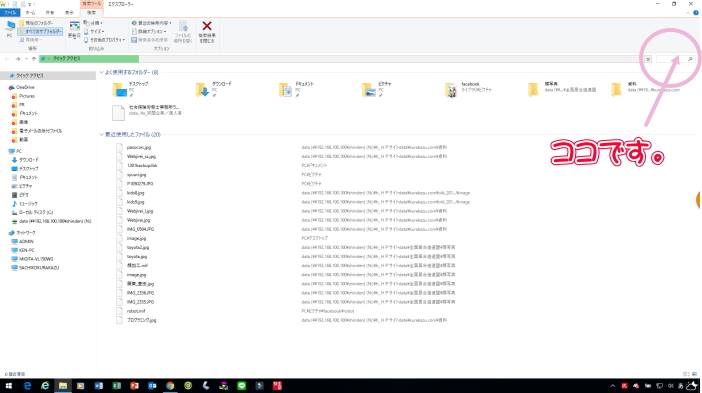Open the File tab in ribbon
Viewport: 702px width, 393px height.
pyautogui.click(x=9, y=13)
